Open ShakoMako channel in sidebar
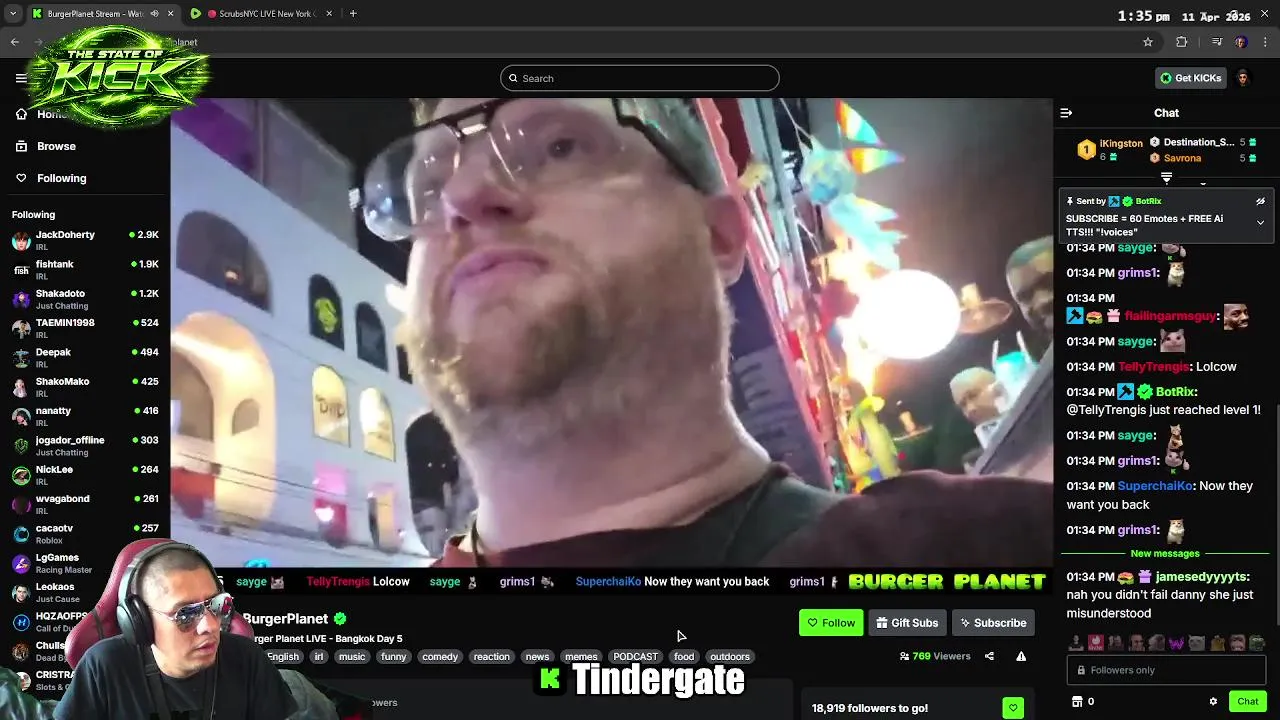 (85, 387)
